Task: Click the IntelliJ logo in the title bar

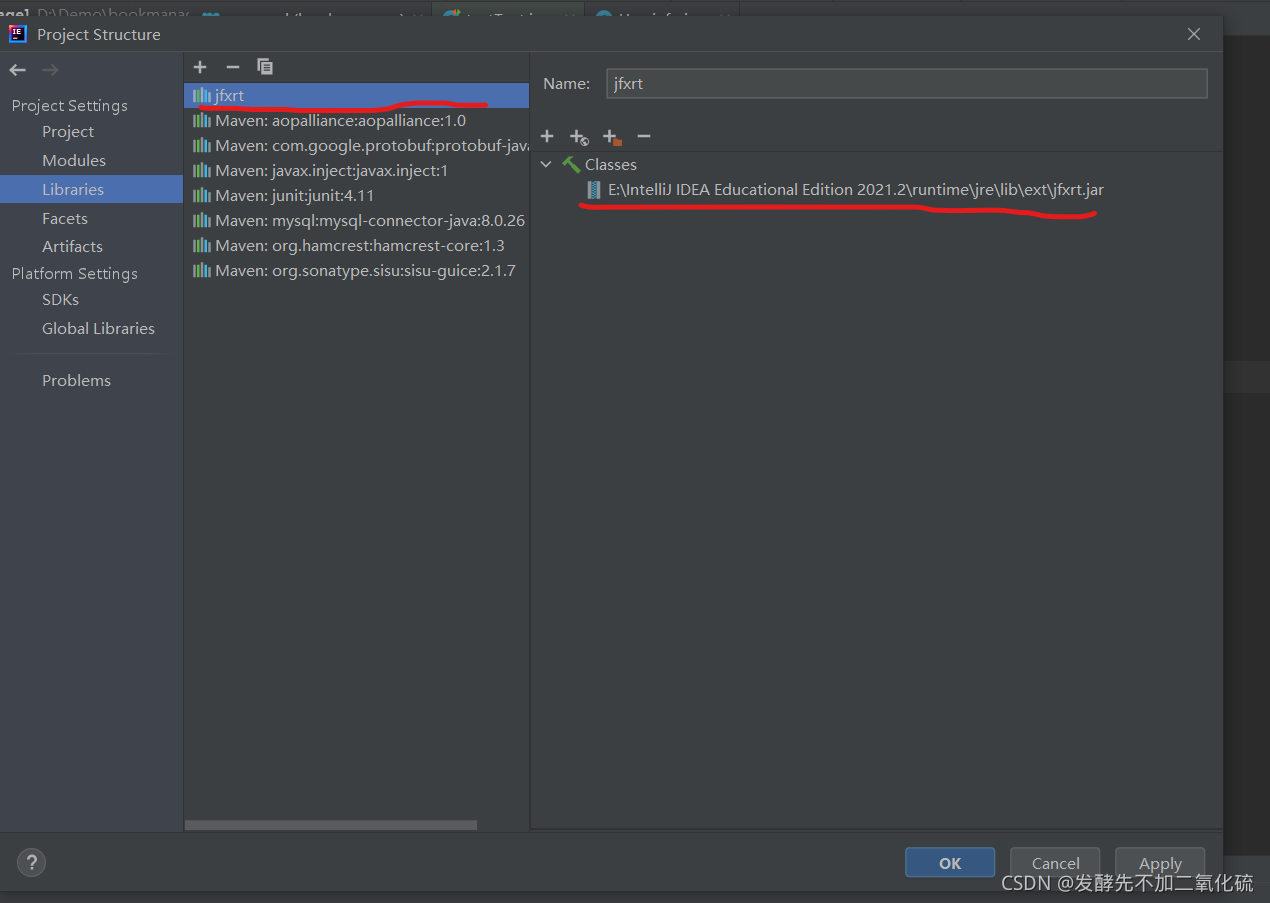Action: click(x=18, y=33)
